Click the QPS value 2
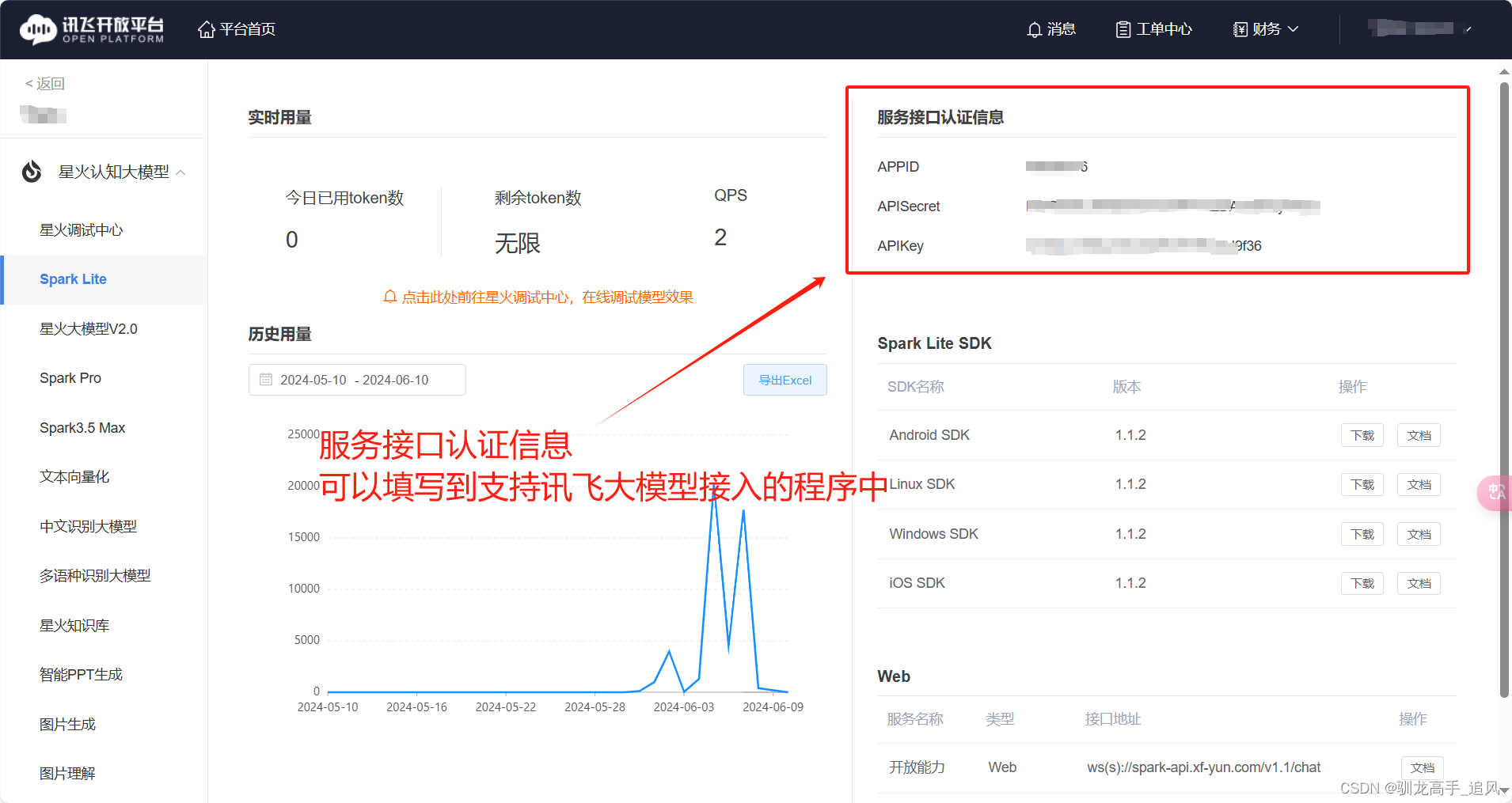The image size is (1512, 803). (720, 237)
